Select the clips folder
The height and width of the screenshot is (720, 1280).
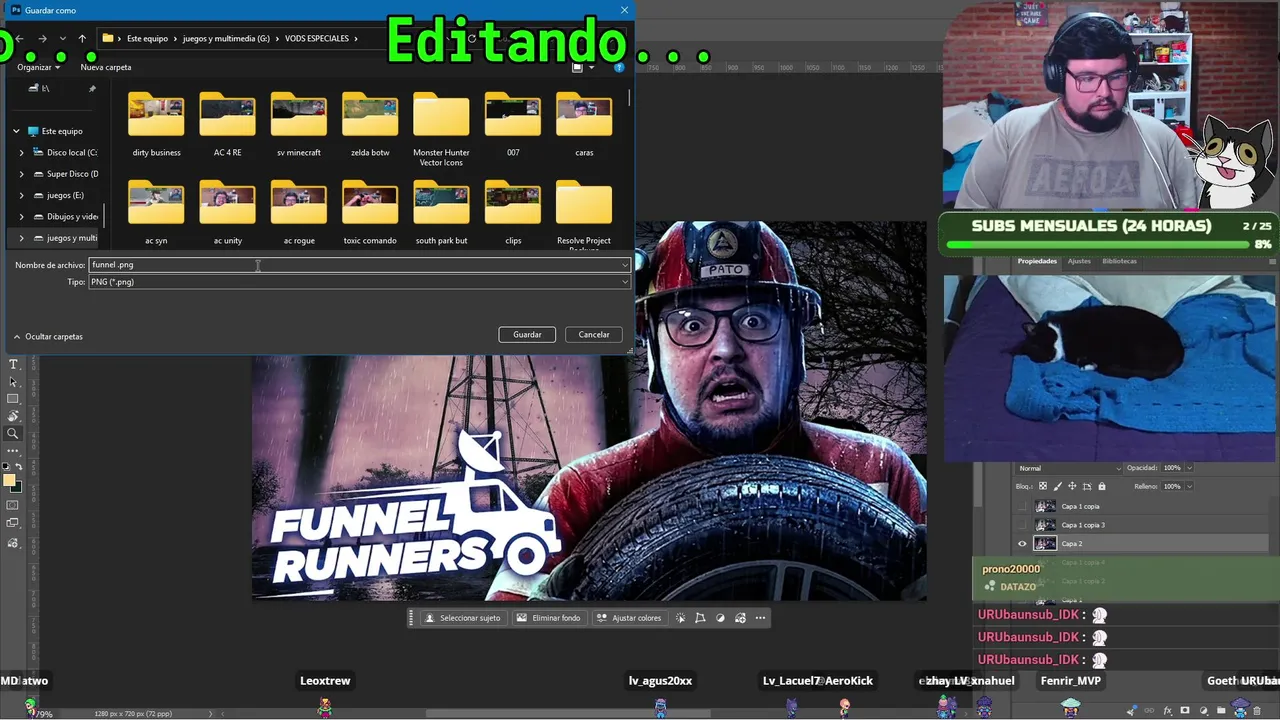(513, 213)
